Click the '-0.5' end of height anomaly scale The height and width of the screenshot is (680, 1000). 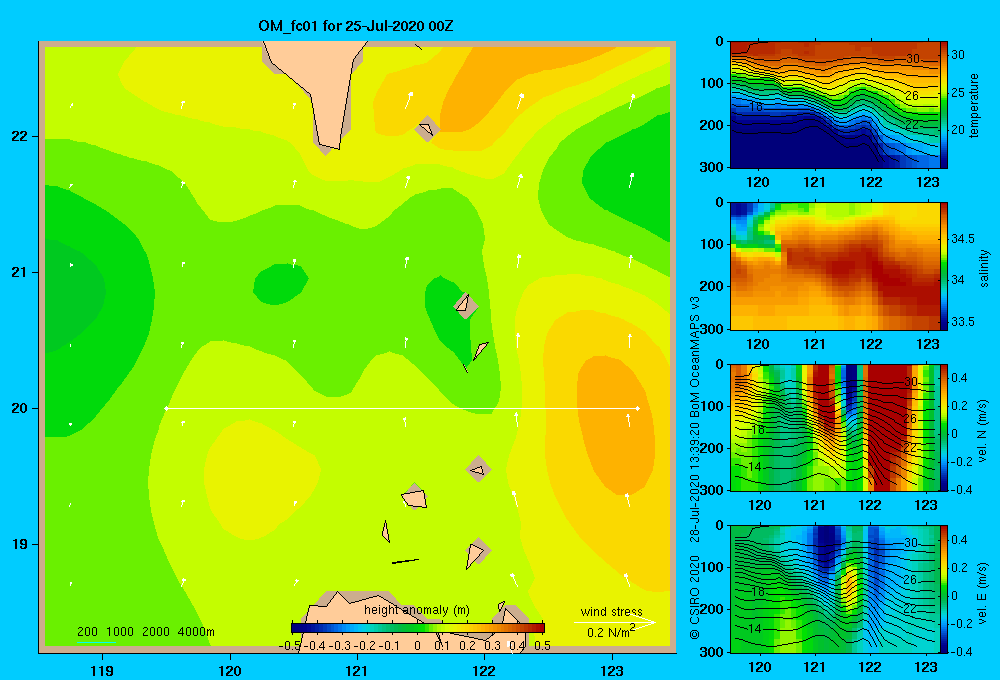290,646
